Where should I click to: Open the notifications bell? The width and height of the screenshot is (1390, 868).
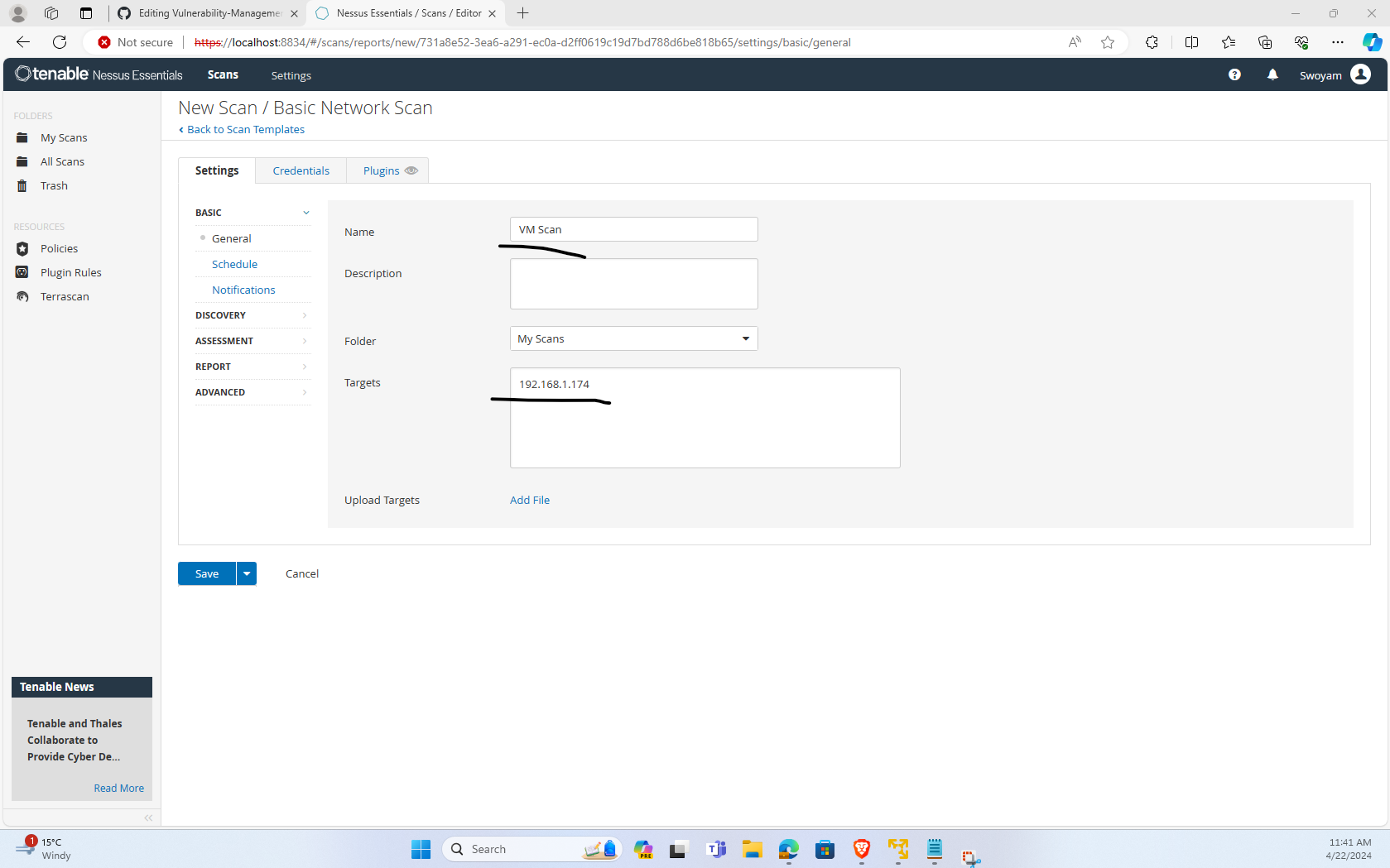(1272, 74)
